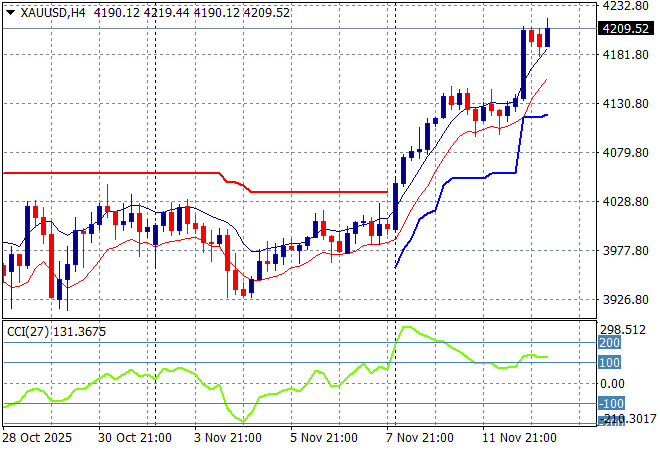Click price axis label 4130.80

coord(625,104)
